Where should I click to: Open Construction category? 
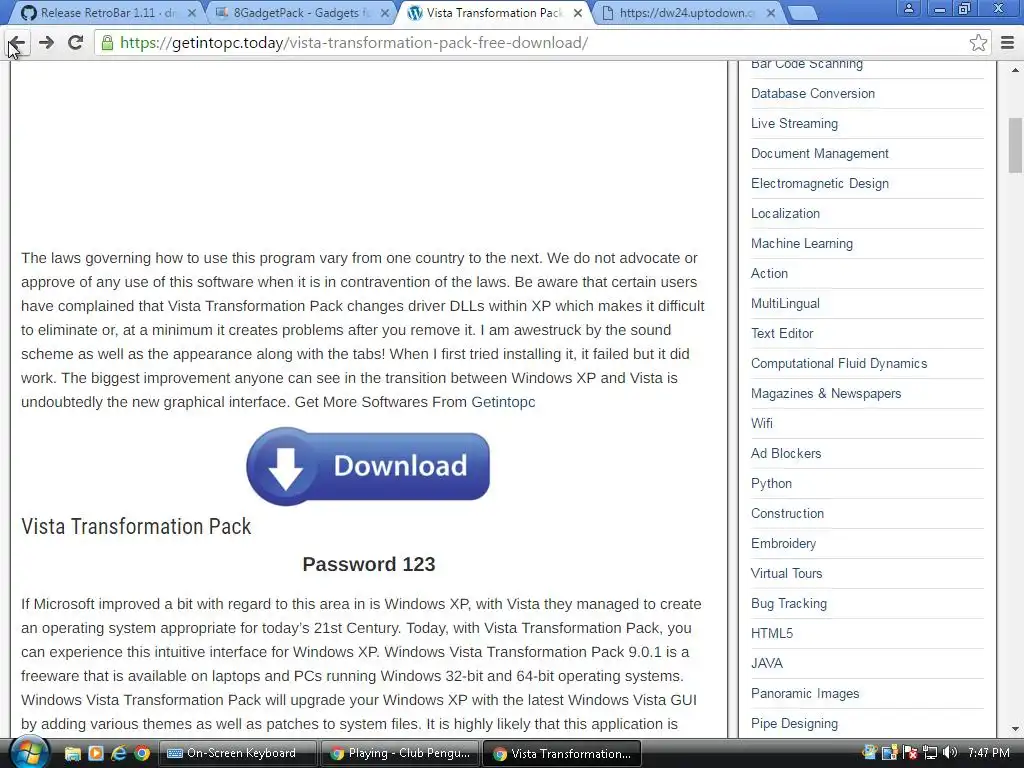coord(787,513)
